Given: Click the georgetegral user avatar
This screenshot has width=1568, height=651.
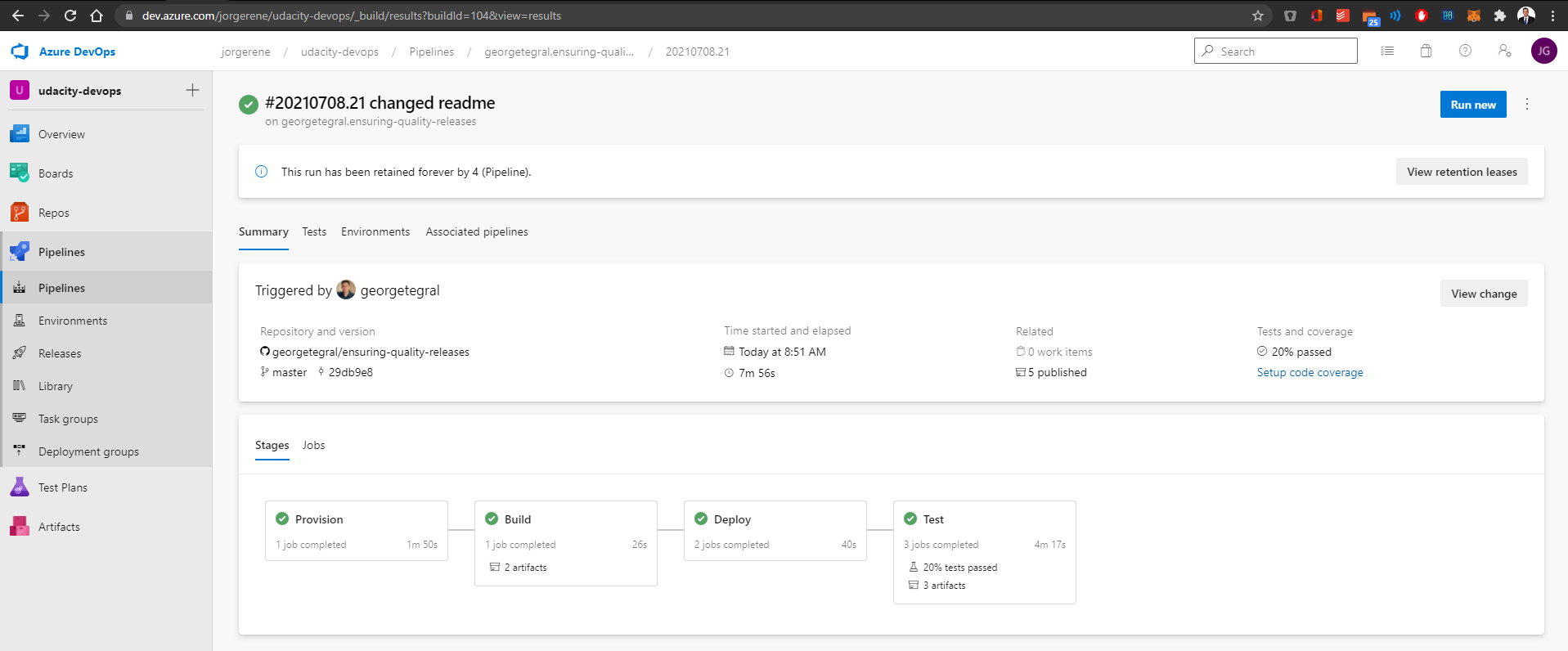Looking at the screenshot, I should [346, 290].
